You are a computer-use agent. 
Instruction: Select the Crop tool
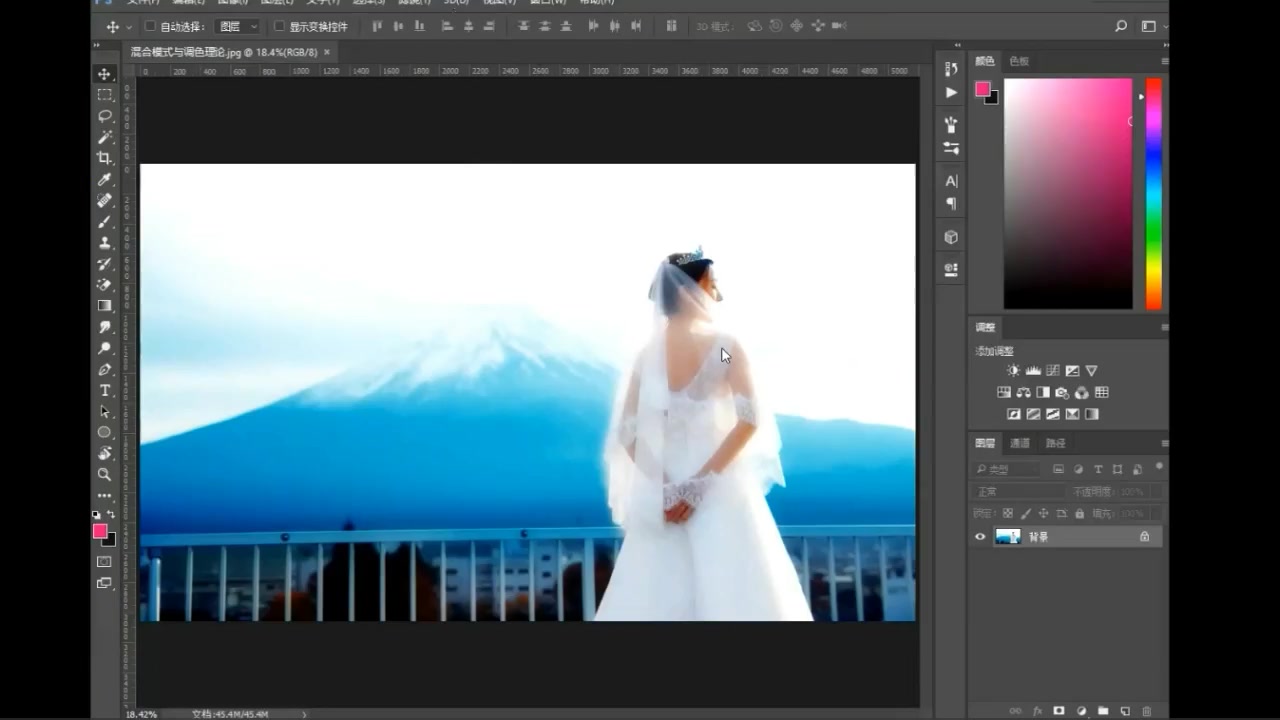click(104, 158)
